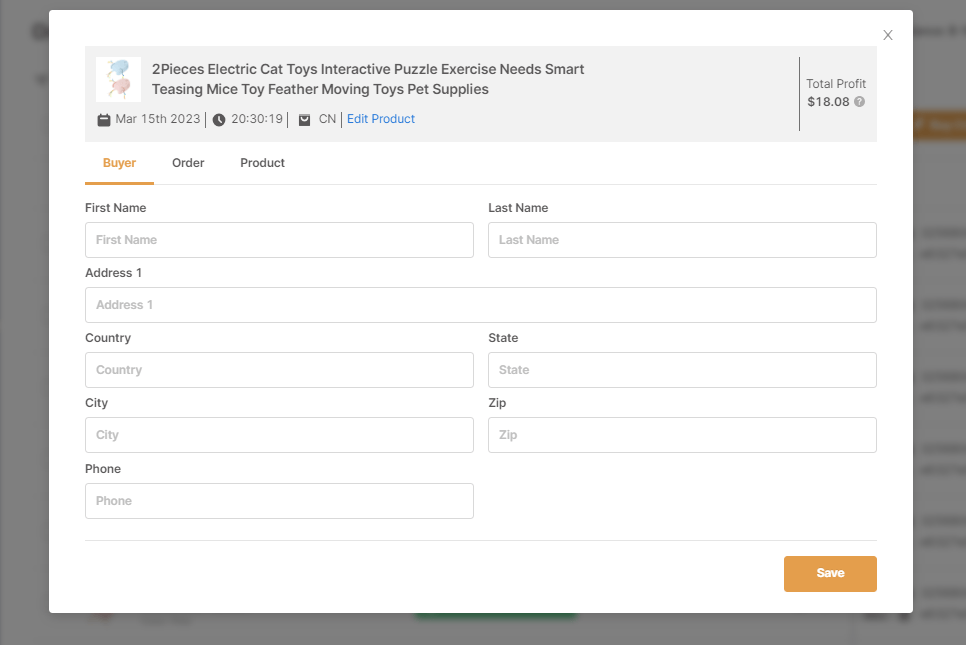The width and height of the screenshot is (966, 645).
Task: Click the cat toy product thumbnail image
Action: coord(117,79)
